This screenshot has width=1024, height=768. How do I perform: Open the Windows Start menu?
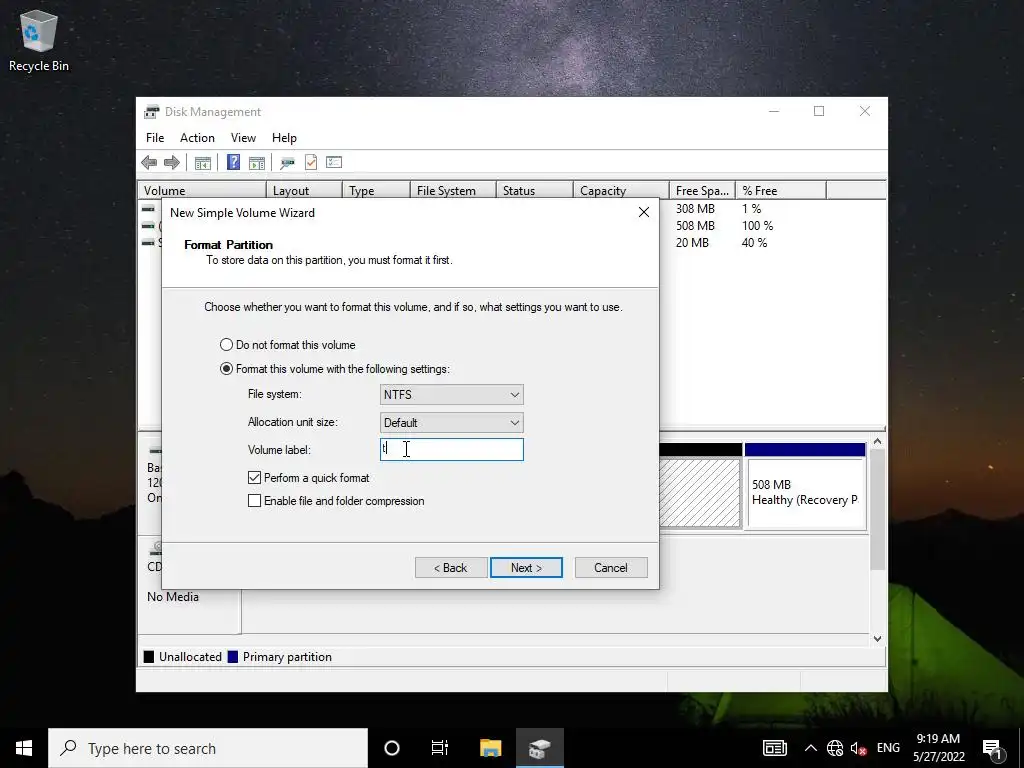click(24, 748)
